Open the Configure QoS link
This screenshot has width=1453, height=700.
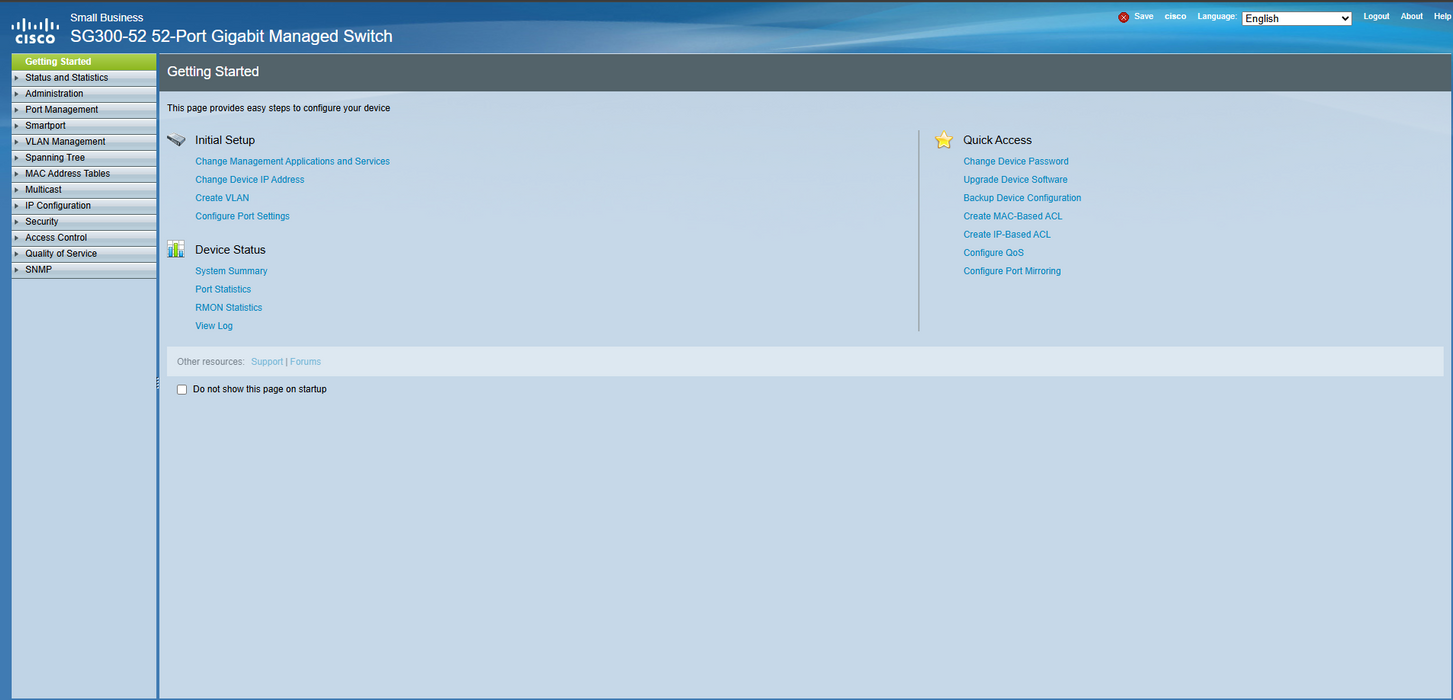(993, 253)
